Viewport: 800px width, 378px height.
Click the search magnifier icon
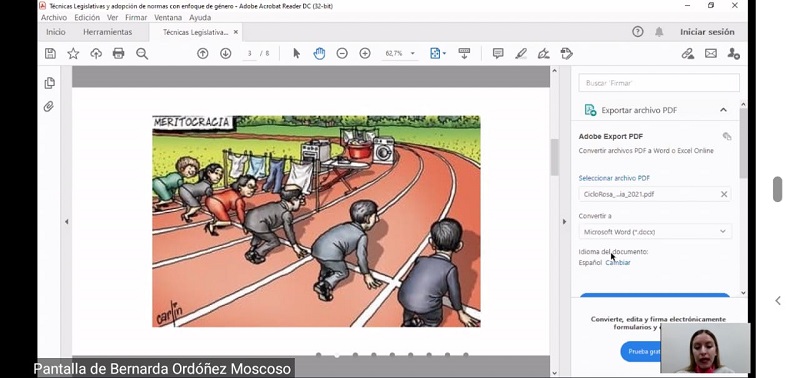click(x=142, y=54)
